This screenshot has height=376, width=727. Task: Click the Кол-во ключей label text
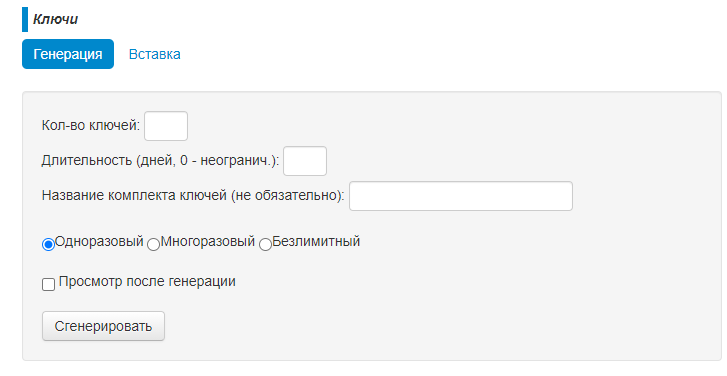pyautogui.click(x=91, y=125)
